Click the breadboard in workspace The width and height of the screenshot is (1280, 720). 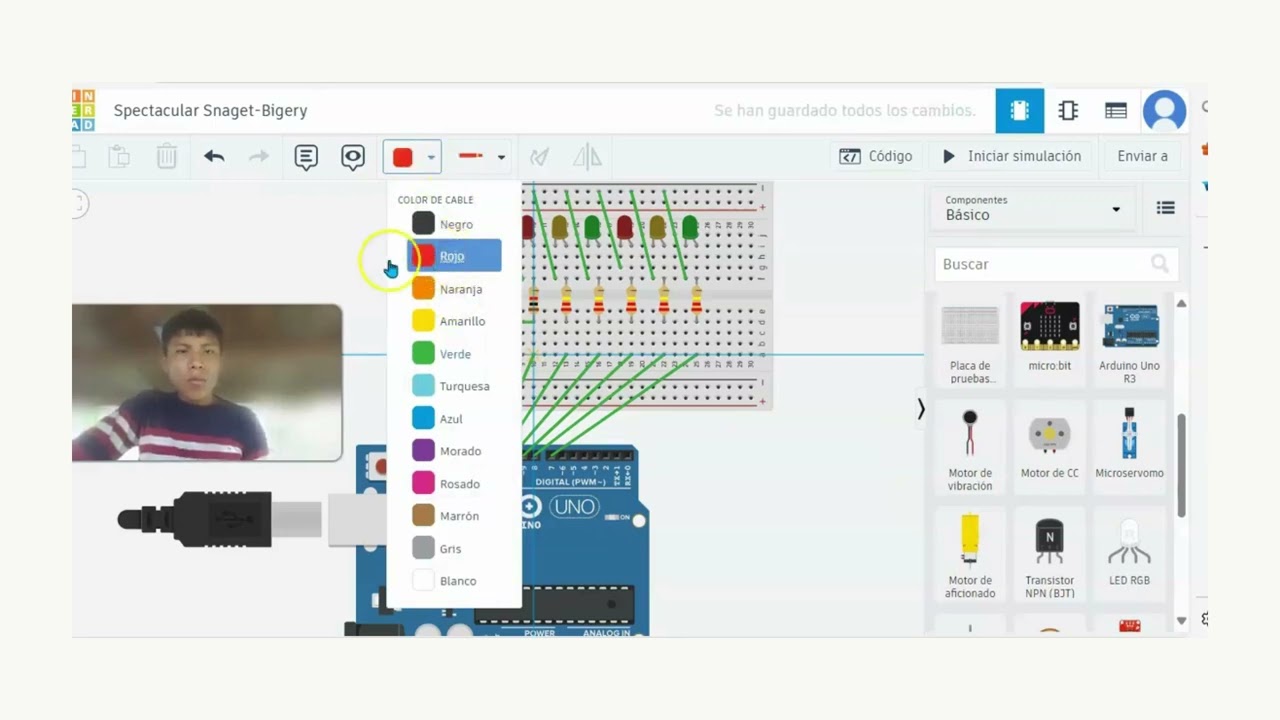pyautogui.click(x=646, y=296)
